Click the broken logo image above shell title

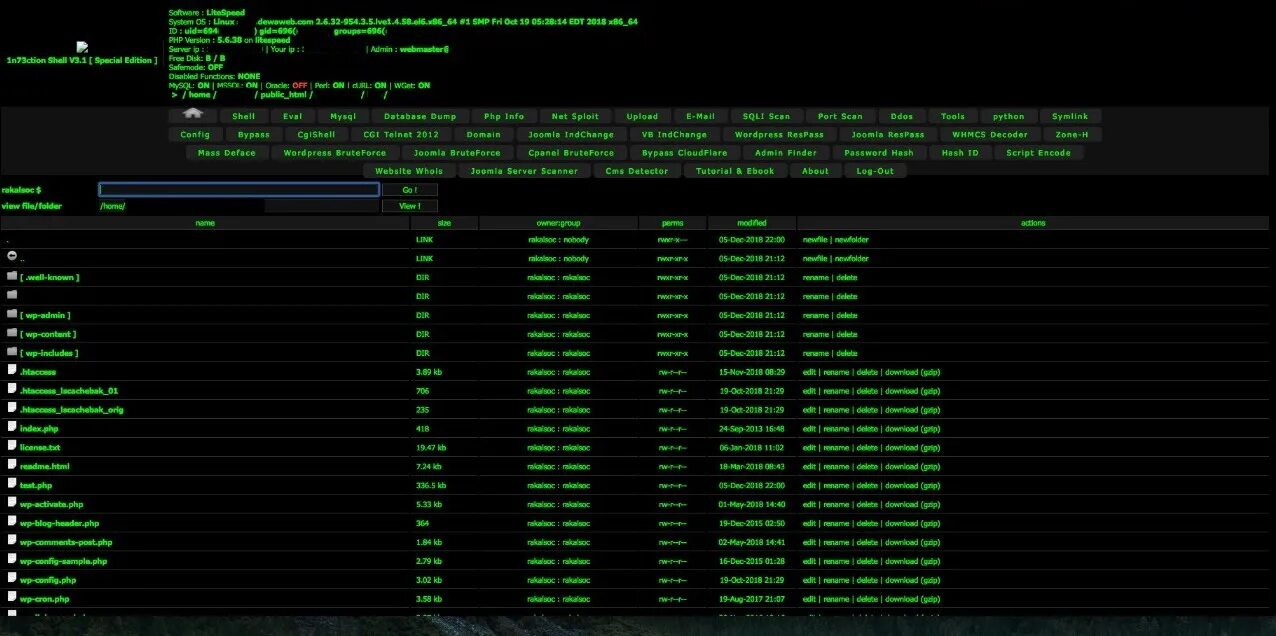coord(82,47)
